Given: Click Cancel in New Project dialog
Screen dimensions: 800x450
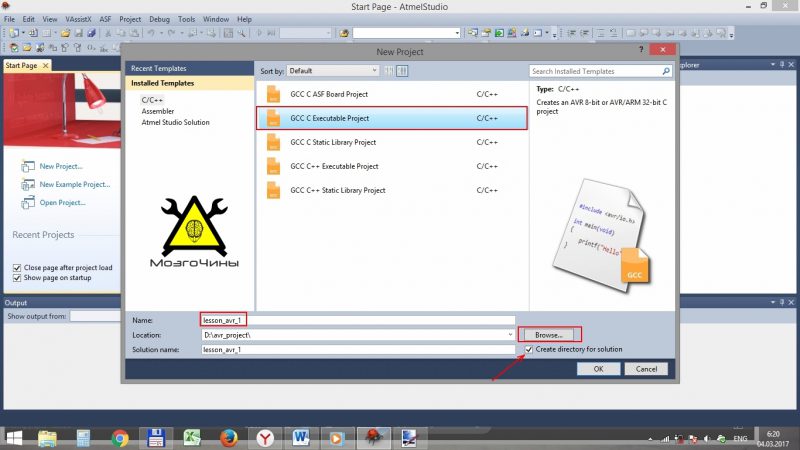Looking at the screenshot, I should pos(646,369).
